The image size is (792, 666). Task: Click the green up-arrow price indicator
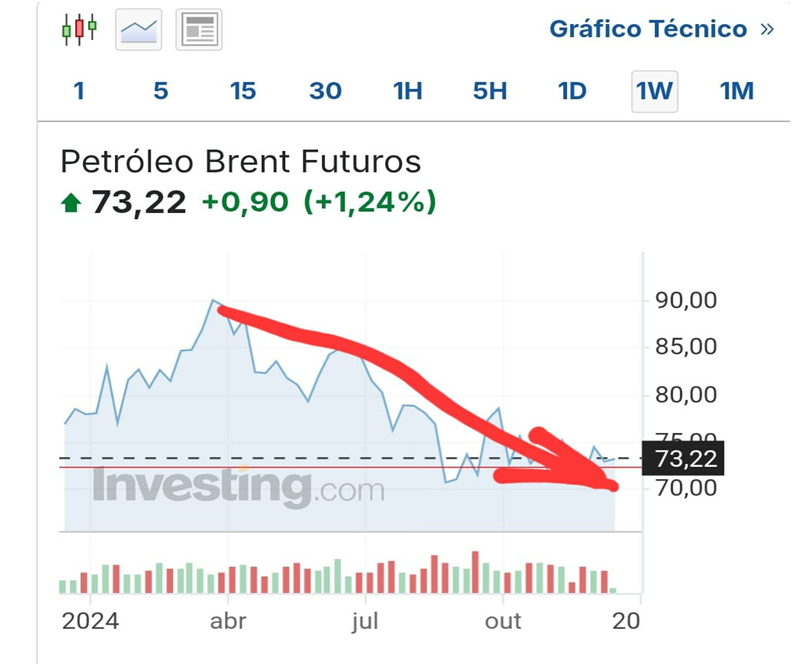pyautogui.click(x=71, y=203)
